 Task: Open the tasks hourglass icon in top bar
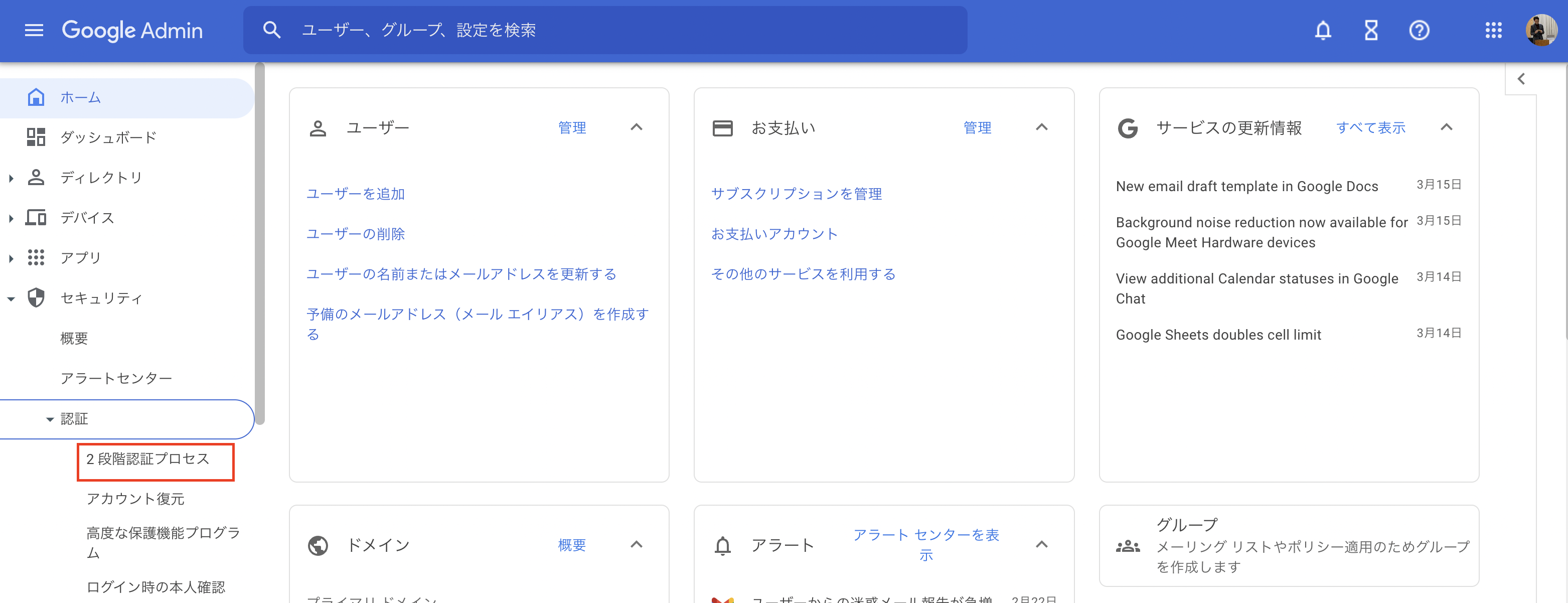[x=1371, y=31]
